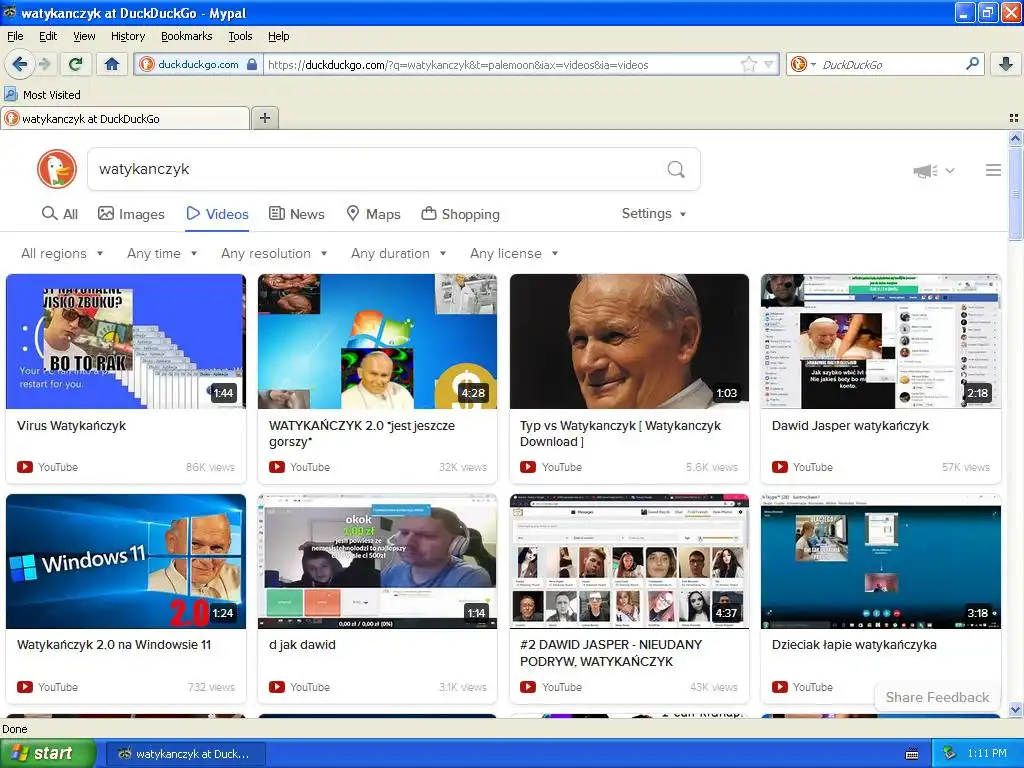
Task: Click the search magnifier in DuckDuckGo field
Action: (x=676, y=170)
